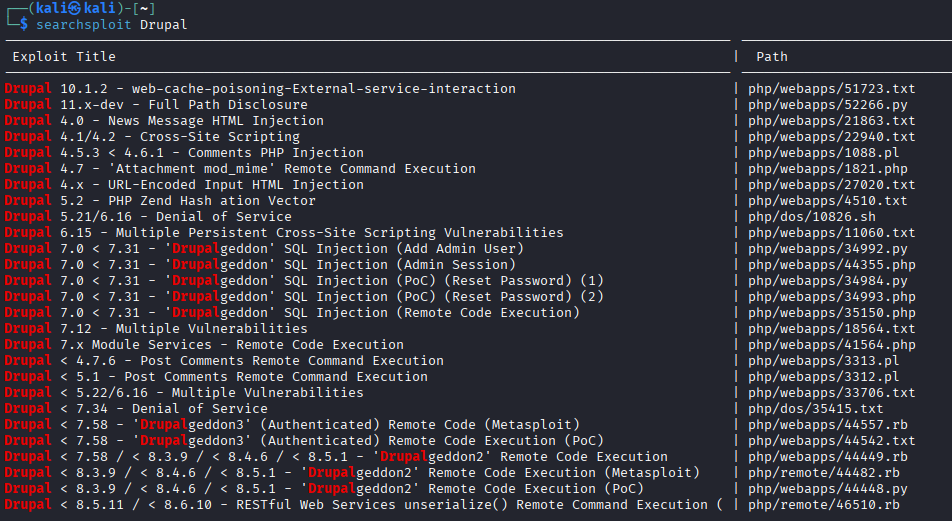Click the Drupal 5.21/6.16 Denial of Service row
This screenshot has width=952, height=521.
click(148, 217)
